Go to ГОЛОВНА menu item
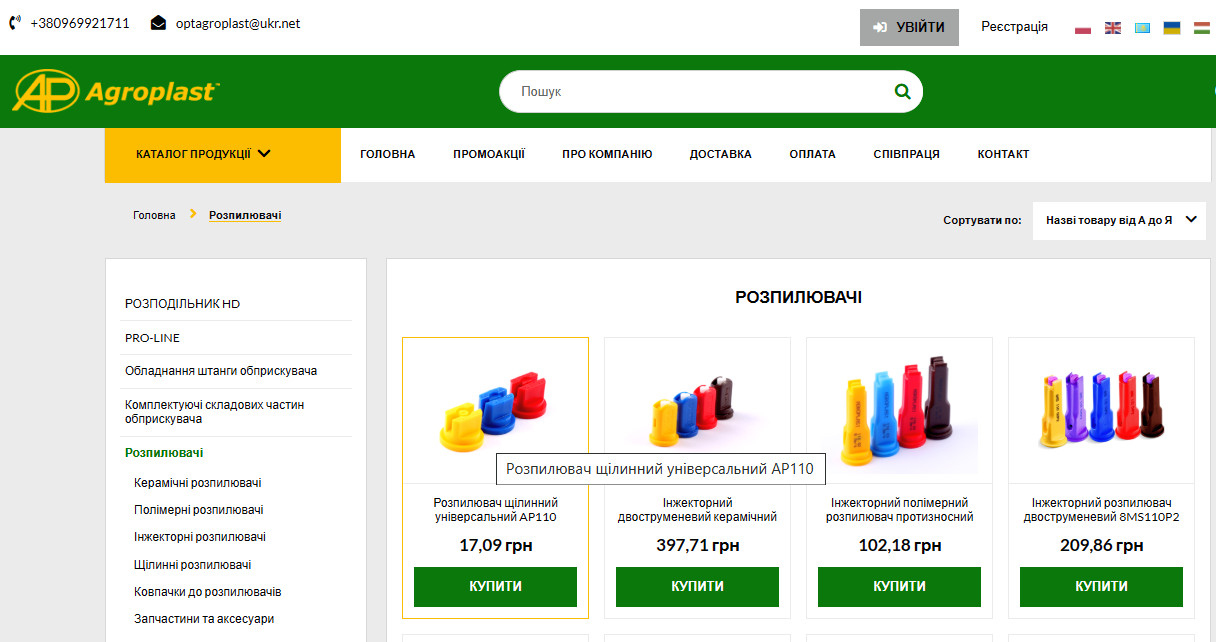This screenshot has width=1216, height=642. [x=388, y=154]
